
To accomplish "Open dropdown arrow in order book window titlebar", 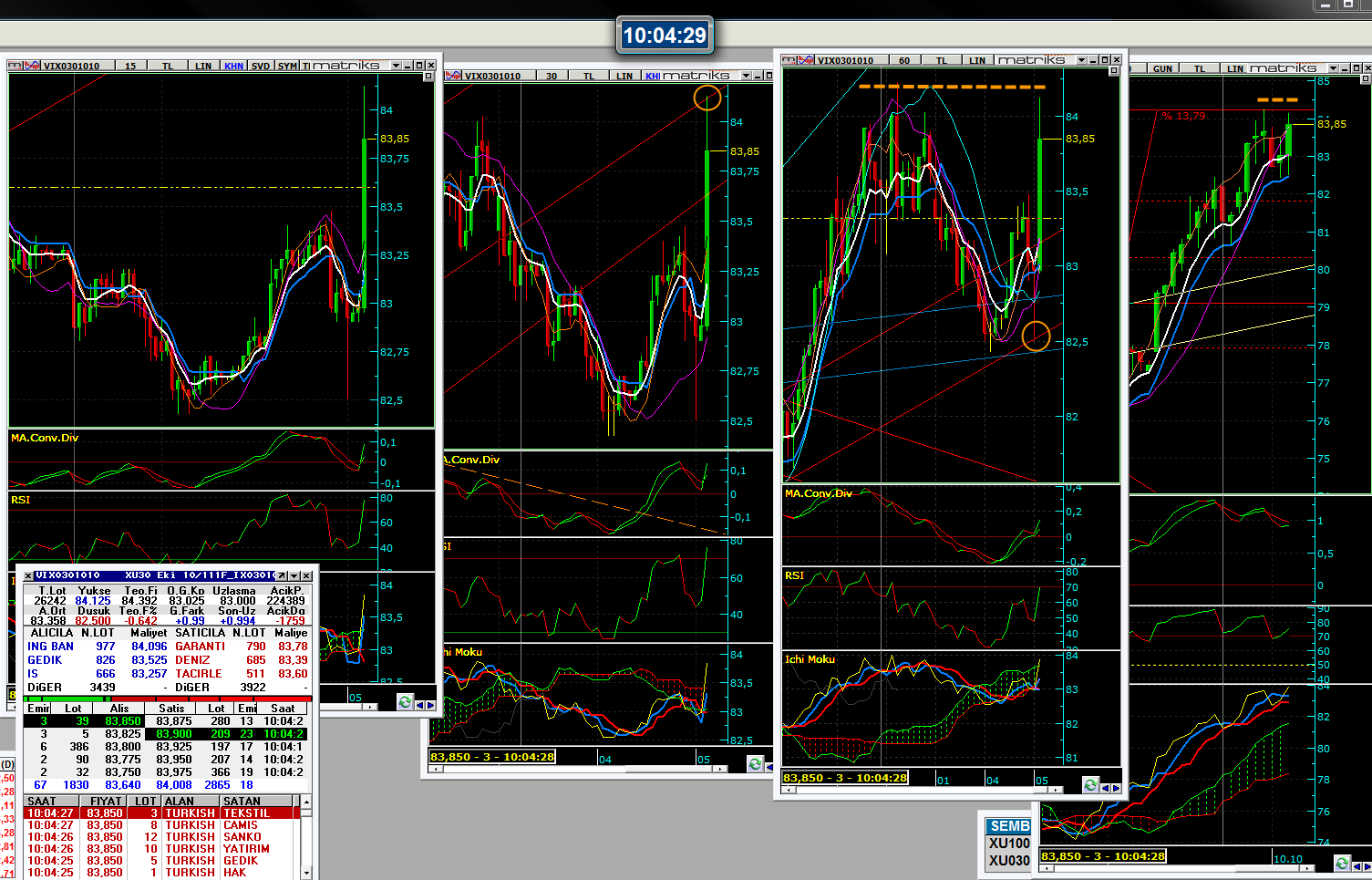I will pyautogui.click(x=294, y=575).
